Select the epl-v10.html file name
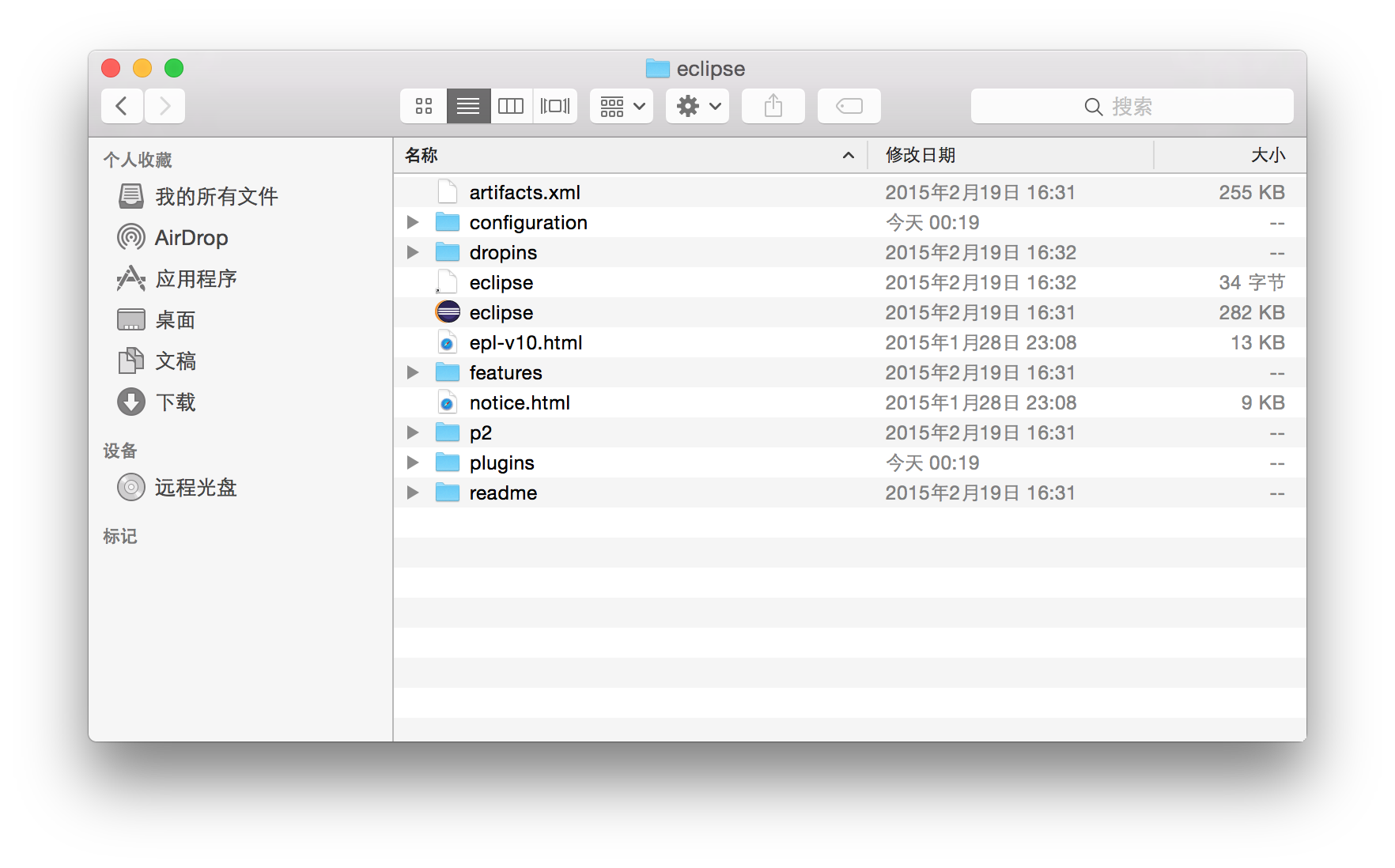 tap(526, 342)
